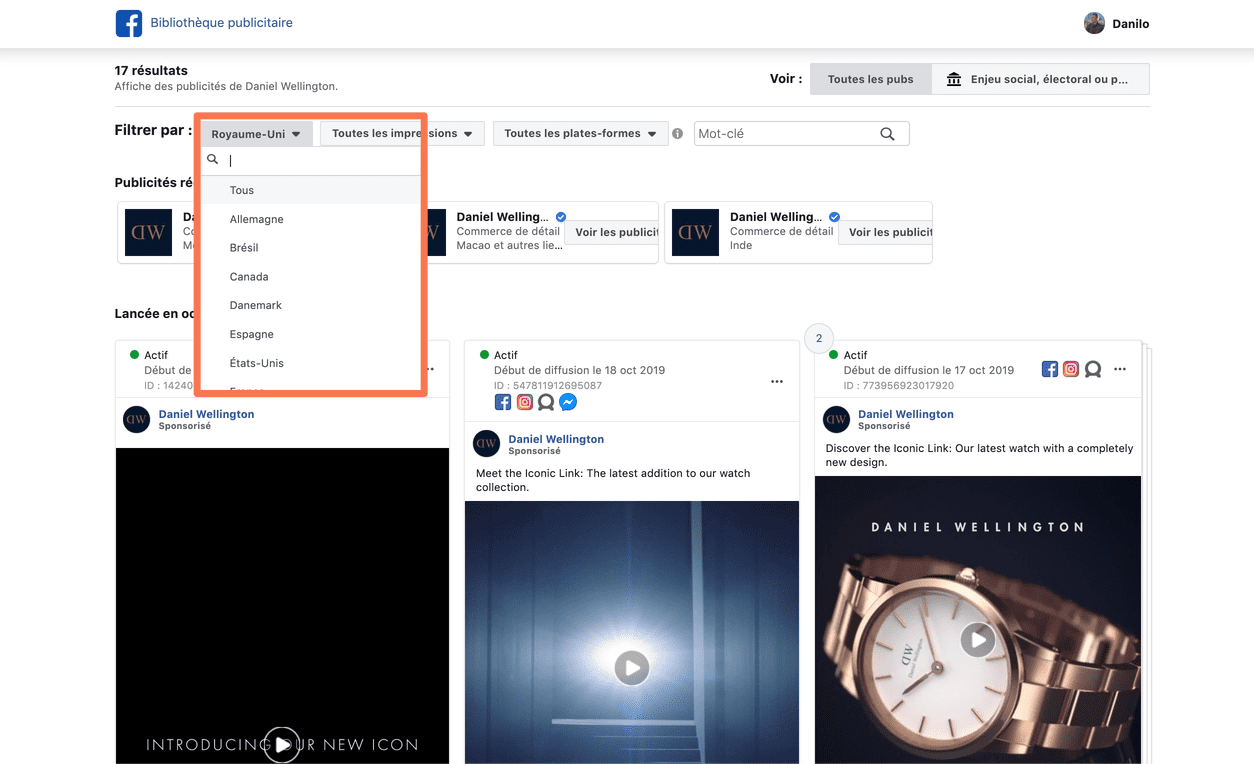Viewport: 1254px width, 764px height.
Task: Select Tous in the country list
Action: click(310, 190)
